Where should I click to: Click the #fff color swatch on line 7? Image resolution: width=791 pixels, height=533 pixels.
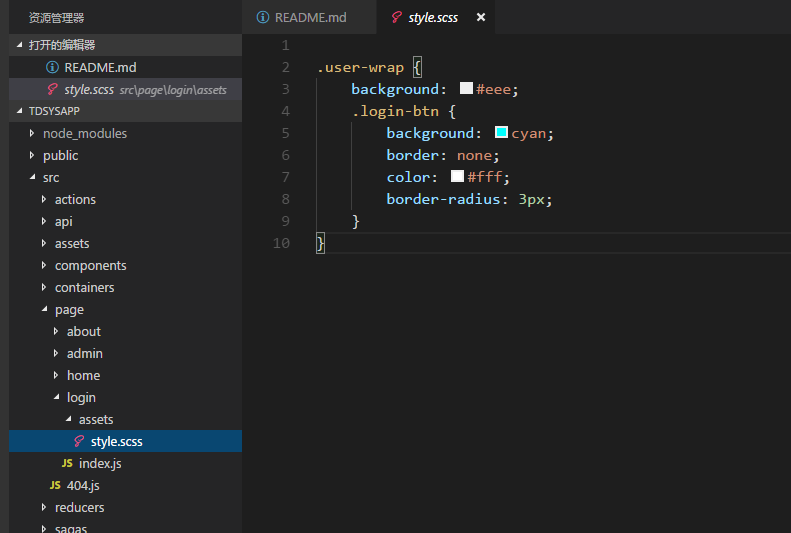coord(457,176)
